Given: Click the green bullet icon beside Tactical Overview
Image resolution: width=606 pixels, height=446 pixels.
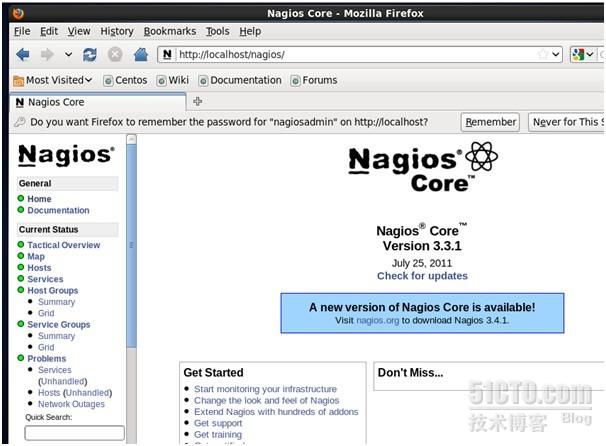Looking at the screenshot, I should [21, 245].
